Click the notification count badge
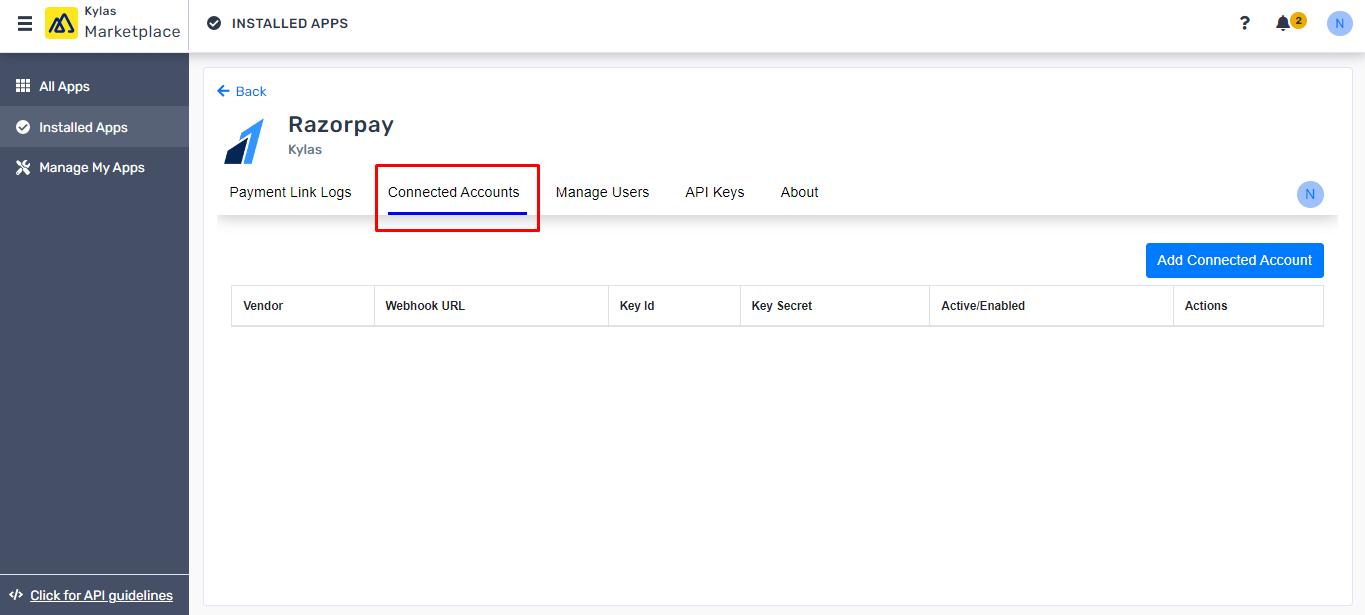The width and height of the screenshot is (1365, 615). pos(1298,20)
